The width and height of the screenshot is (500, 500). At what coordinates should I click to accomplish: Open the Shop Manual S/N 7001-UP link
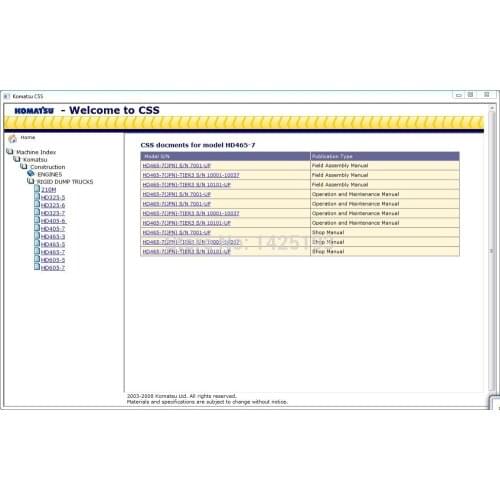pyautogui.click(x=177, y=233)
